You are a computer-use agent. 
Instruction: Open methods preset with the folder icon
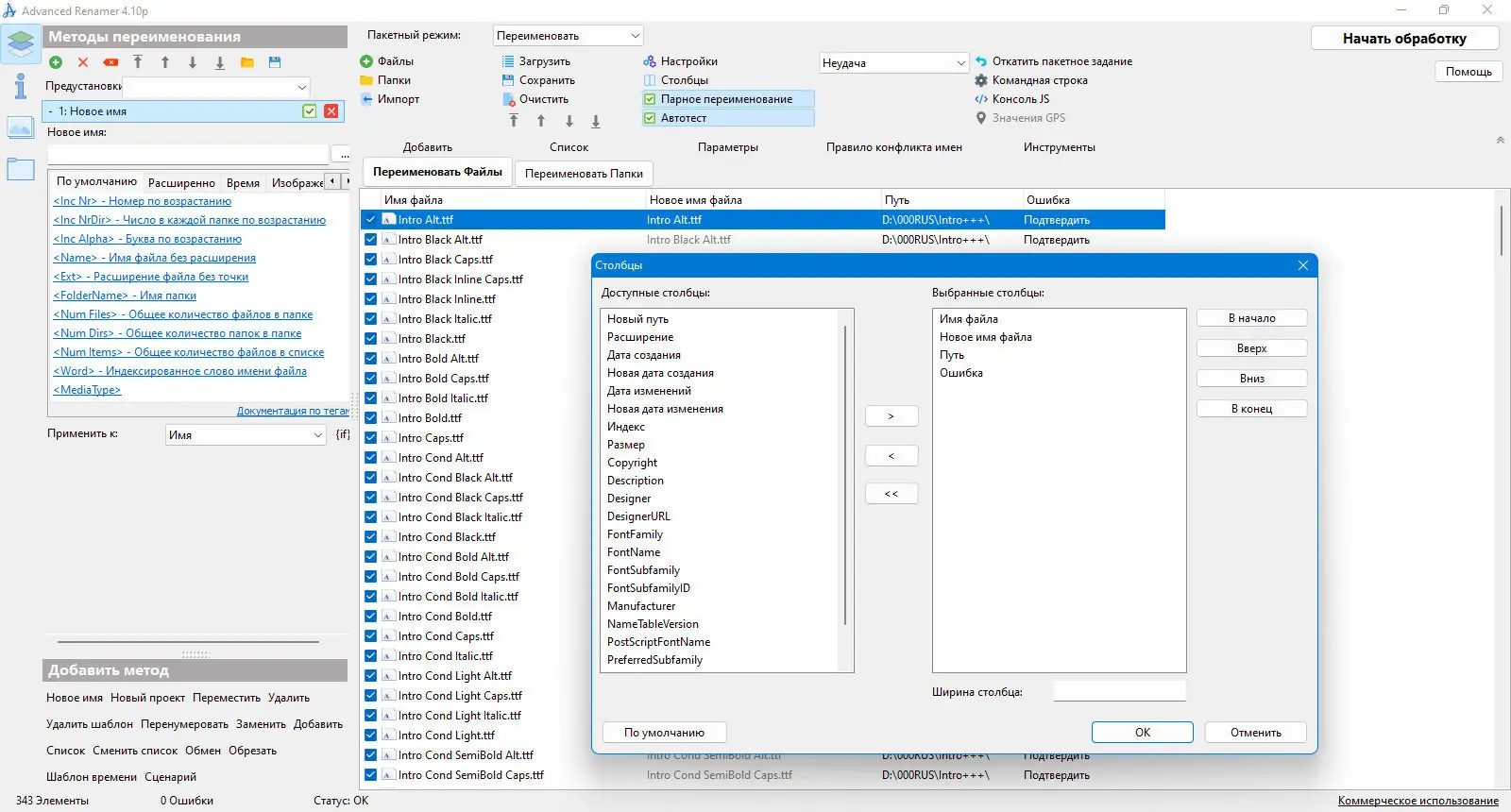pyautogui.click(x=247, y=62)
